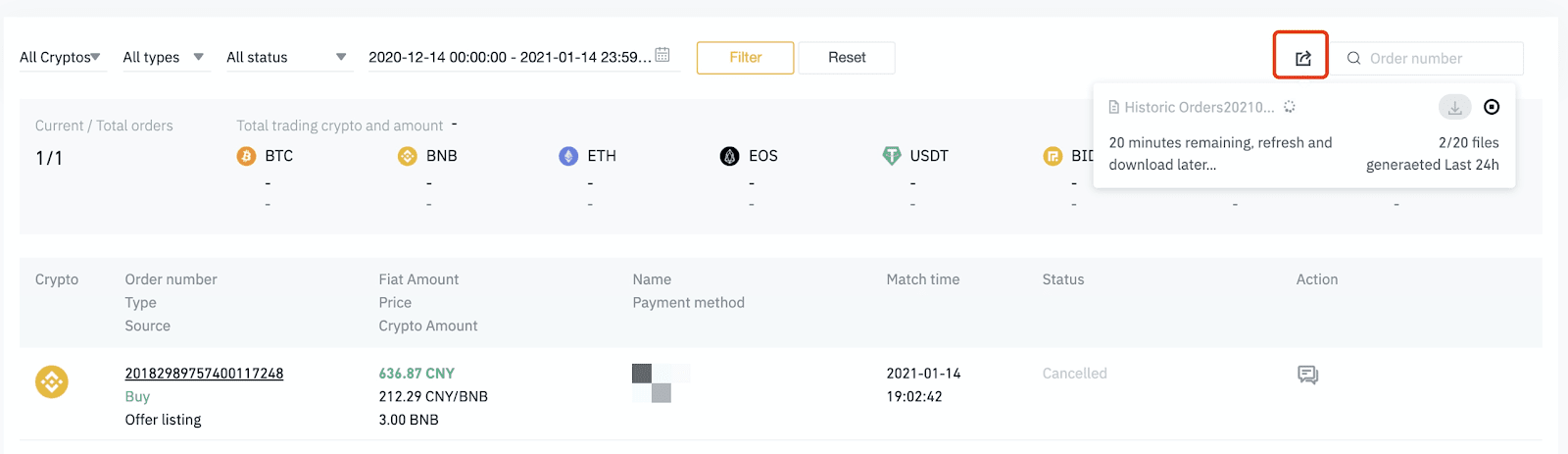Click the stop generation circle icon
Viewport: 1568px width, 454px height.
tap(1492, 107)
